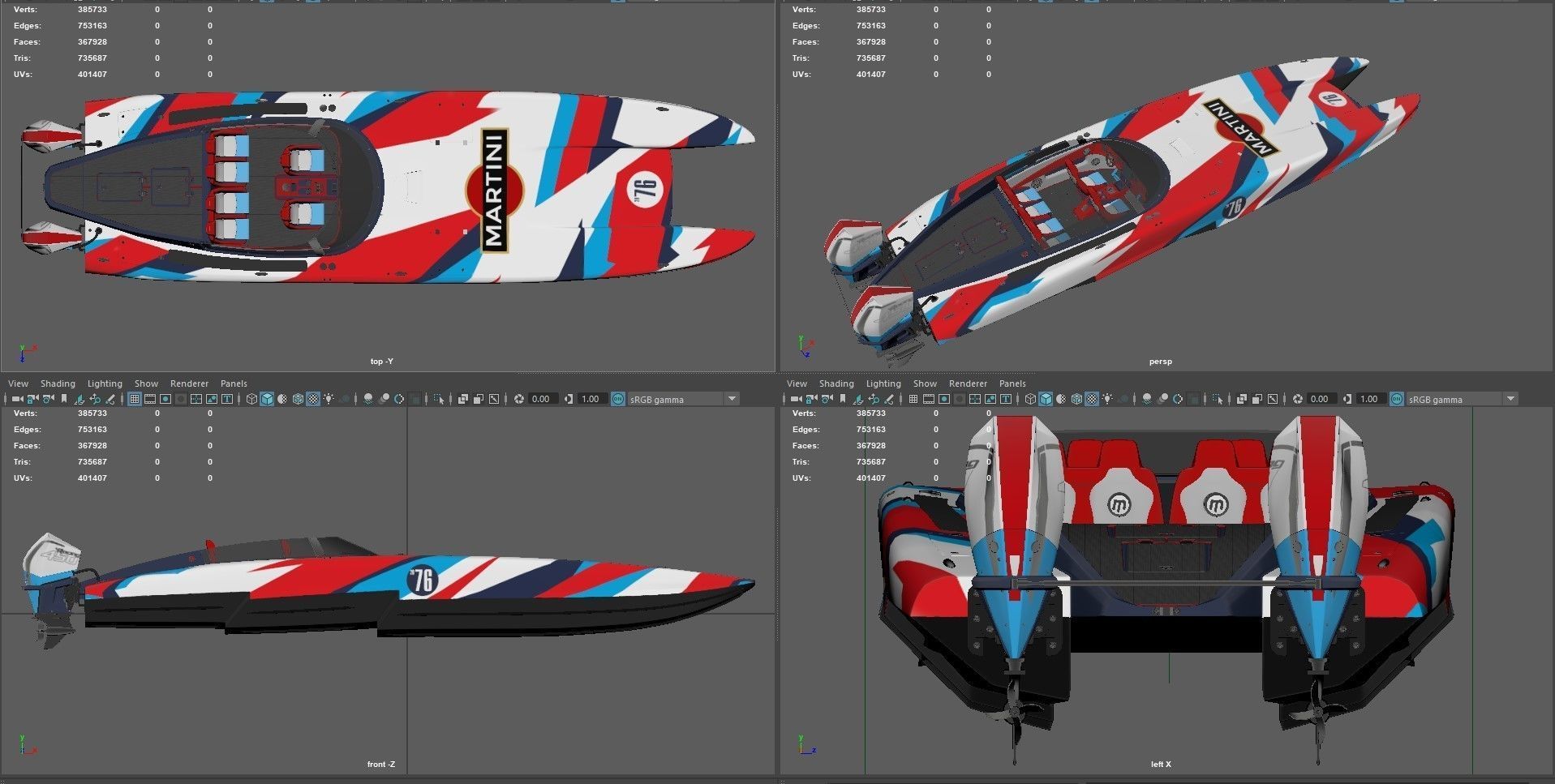Click Select Camera icon in left X panel
Viewport: 1555px width, 784px height.
click(x=797, y=399)
